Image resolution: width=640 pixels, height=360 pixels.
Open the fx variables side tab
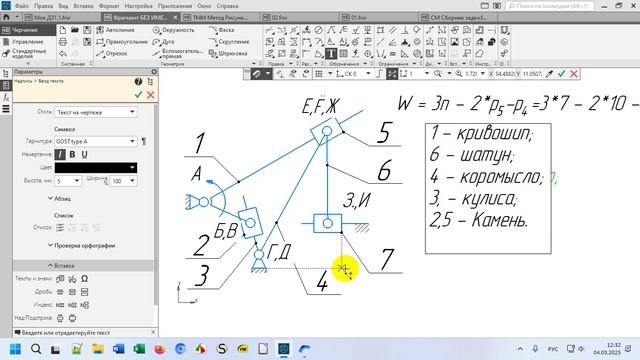tap(6, 97)
